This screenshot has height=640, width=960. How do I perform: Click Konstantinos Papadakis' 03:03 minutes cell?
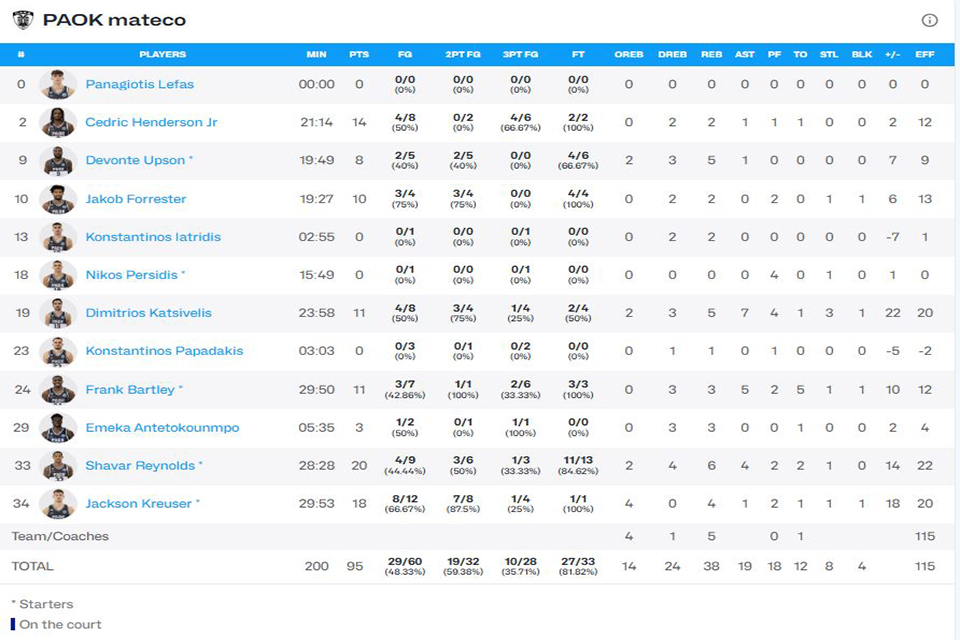[317, 351]
